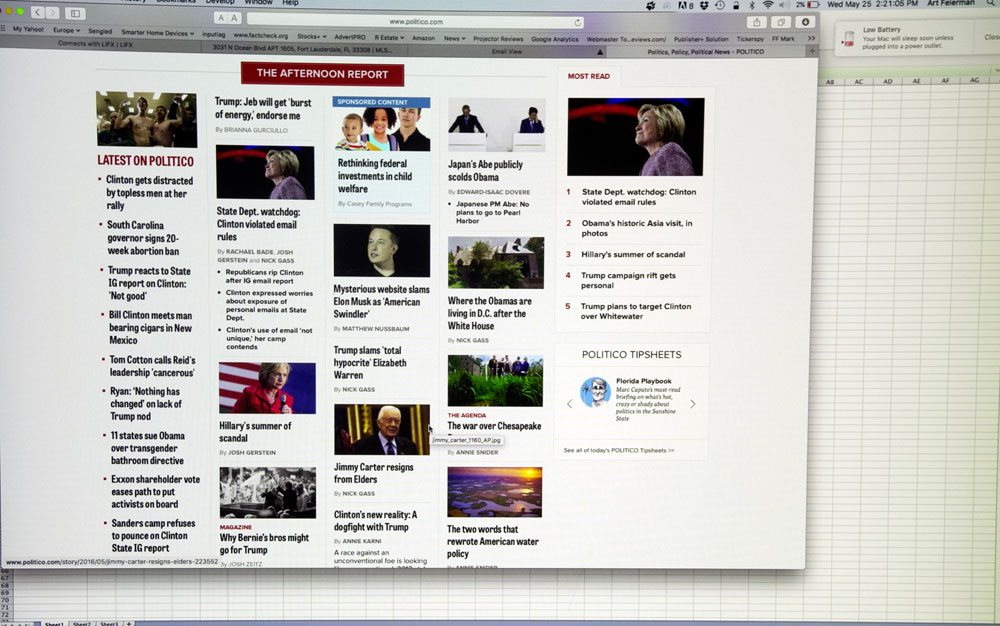Screen dimensions: 1000x626
Task: Open the Downloads button in Safari toolbar
Action: point(805,22)
